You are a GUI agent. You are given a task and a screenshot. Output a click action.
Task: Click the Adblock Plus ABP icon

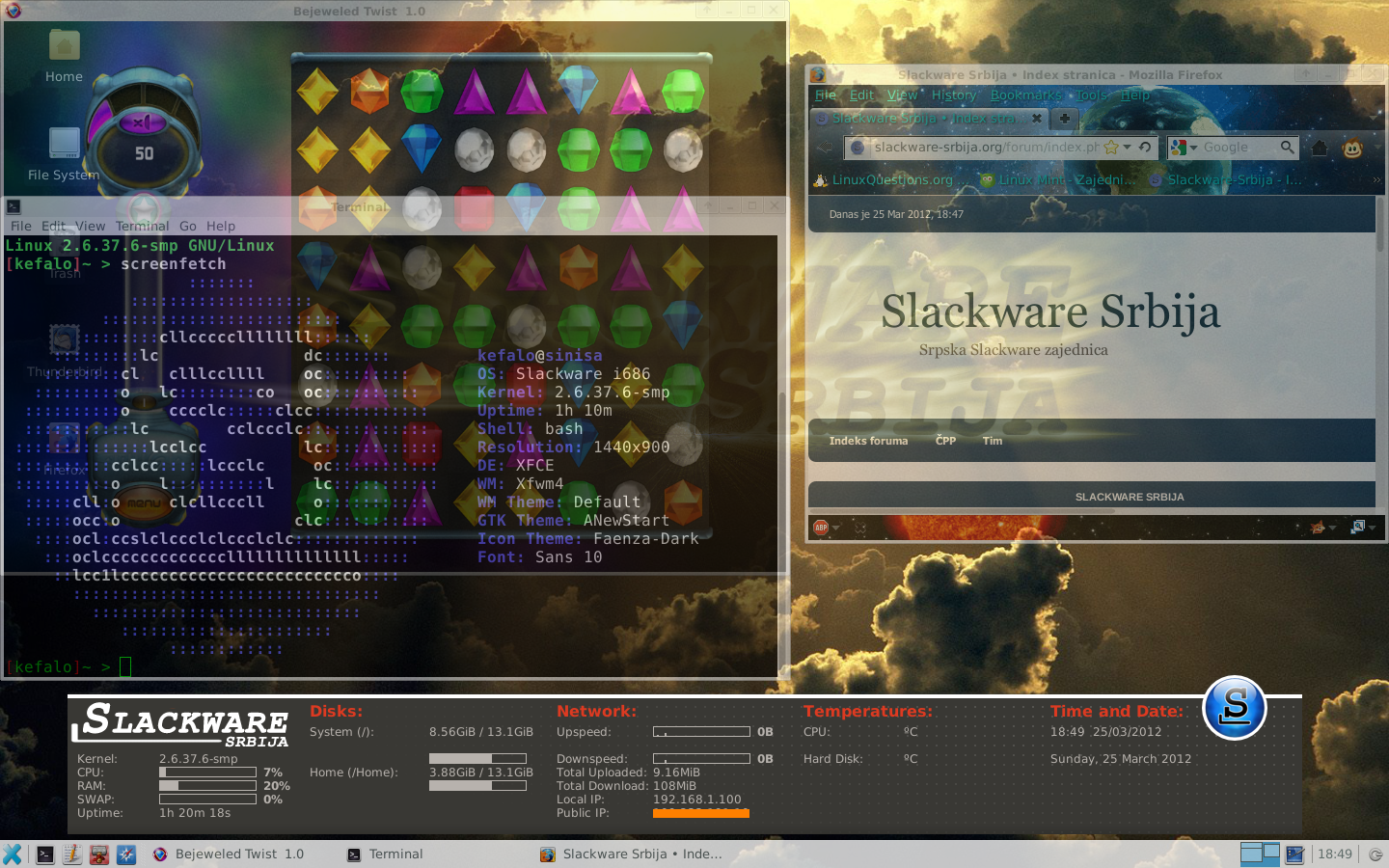coord(821,528)
